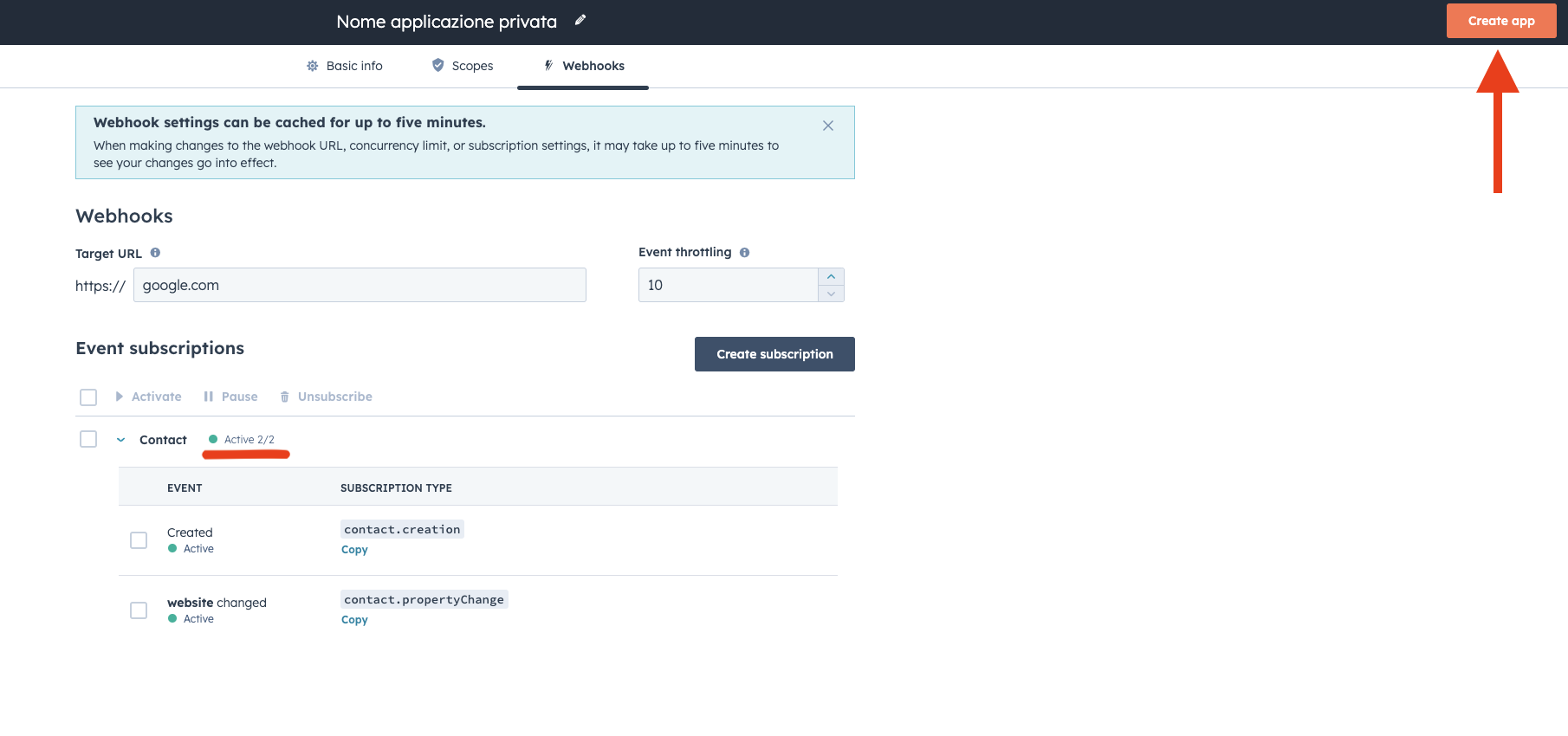Click the Activate action
The height and width of the screenshot is (736, 1568).
(x=148, y=397)
